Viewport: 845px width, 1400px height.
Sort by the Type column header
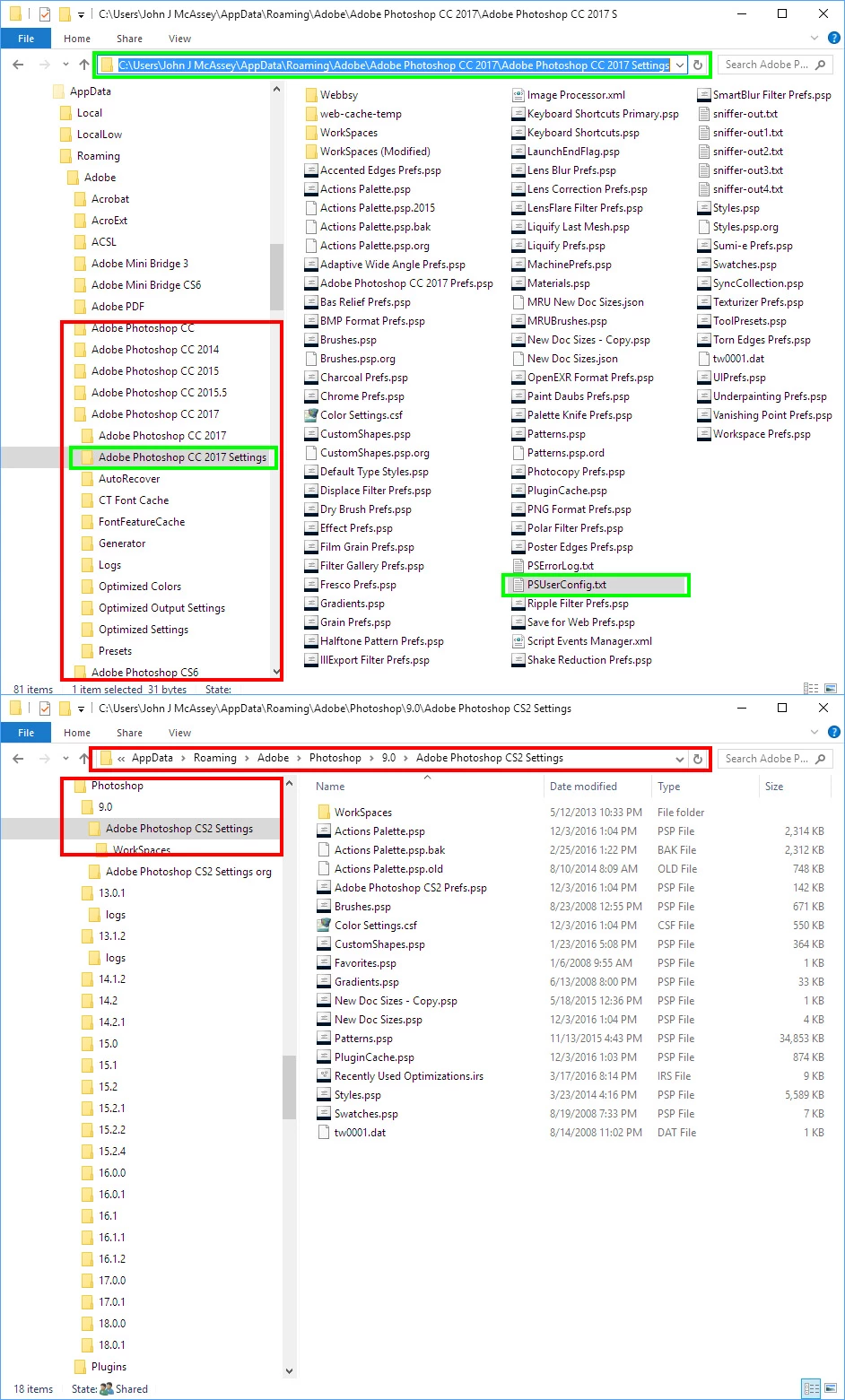coord(668,787)
